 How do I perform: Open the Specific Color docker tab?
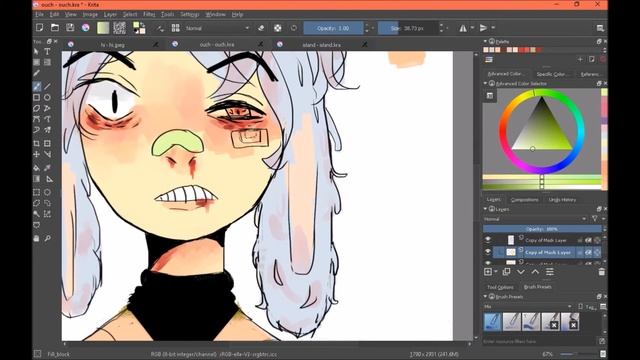click(x=551, y=74)
